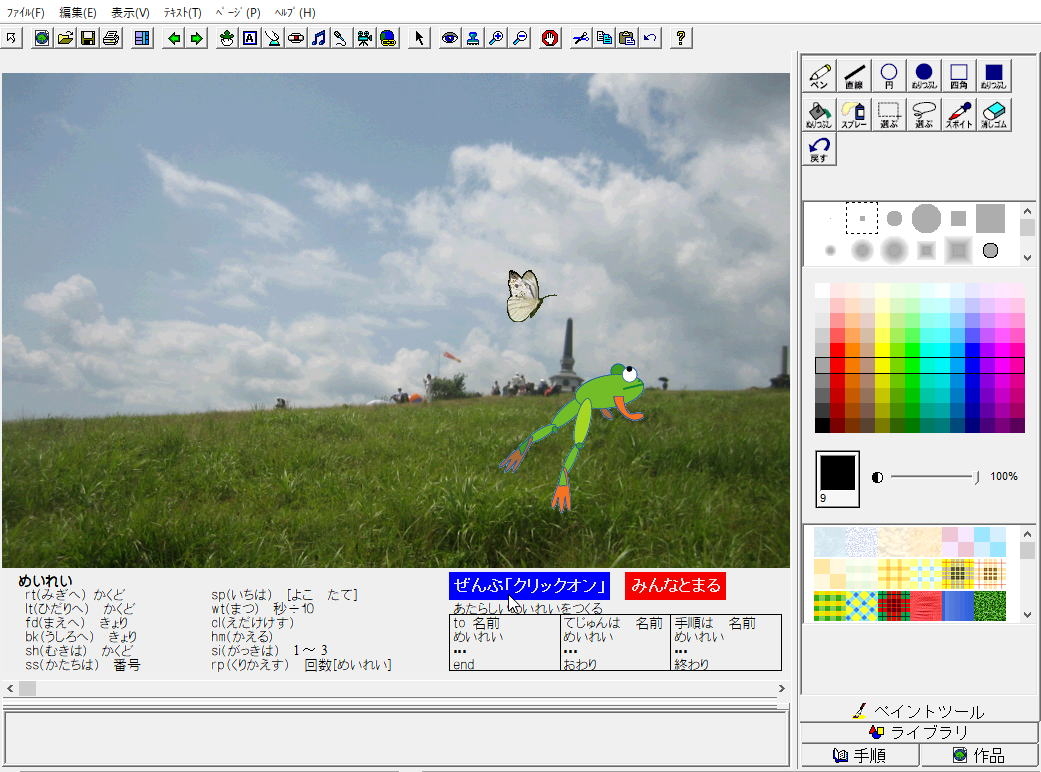This screenshot has width=1041, height=772.
Task: Click the floppy disk save icon
Action: pyautogui.click(x=88, y=38)
